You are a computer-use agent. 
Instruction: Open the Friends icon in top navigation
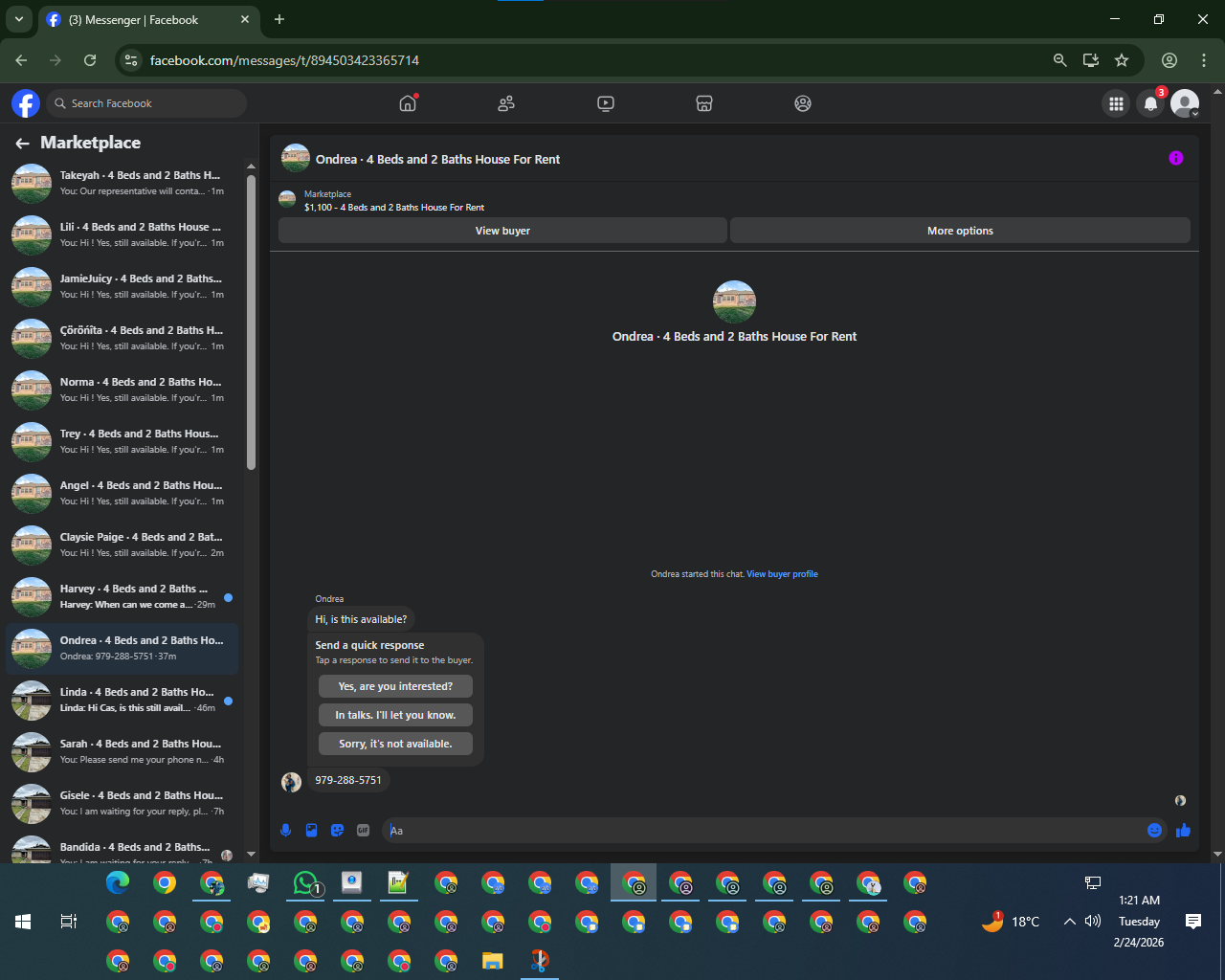(506, 103)
